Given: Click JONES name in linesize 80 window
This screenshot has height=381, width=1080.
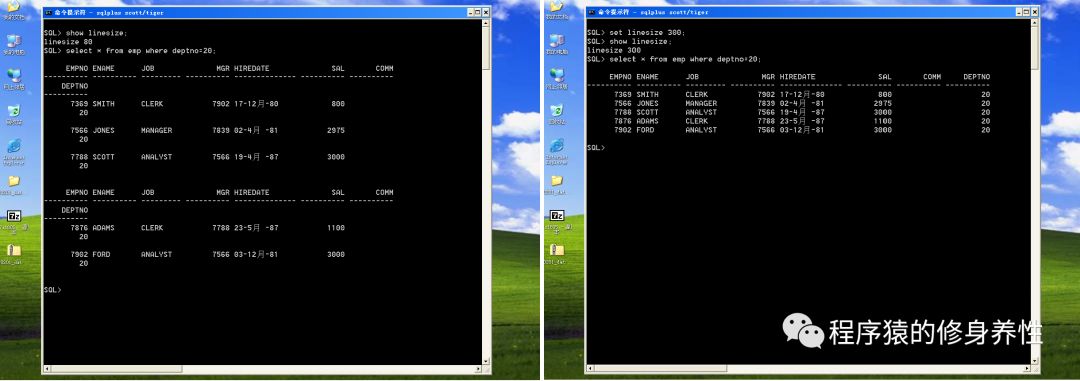Looking at the screenshot, I should pos(103,130).
